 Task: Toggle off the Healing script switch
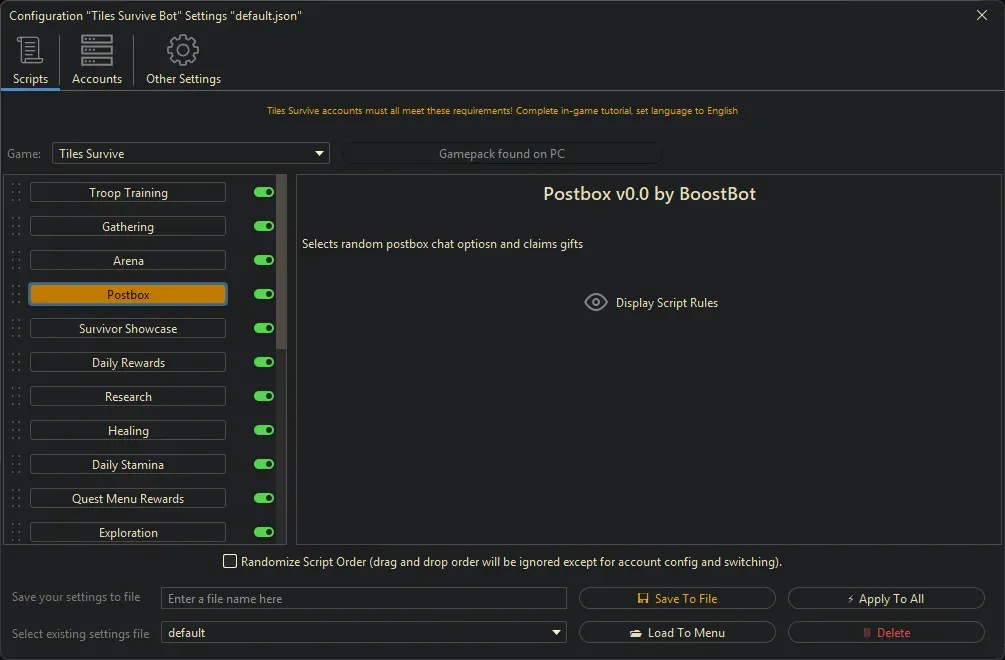264,431
